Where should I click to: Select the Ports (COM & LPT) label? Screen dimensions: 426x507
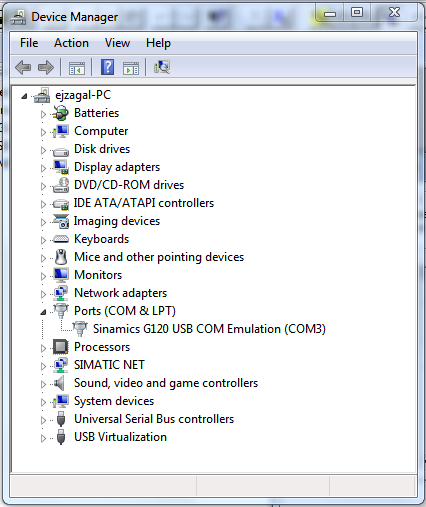click(125, 311)
